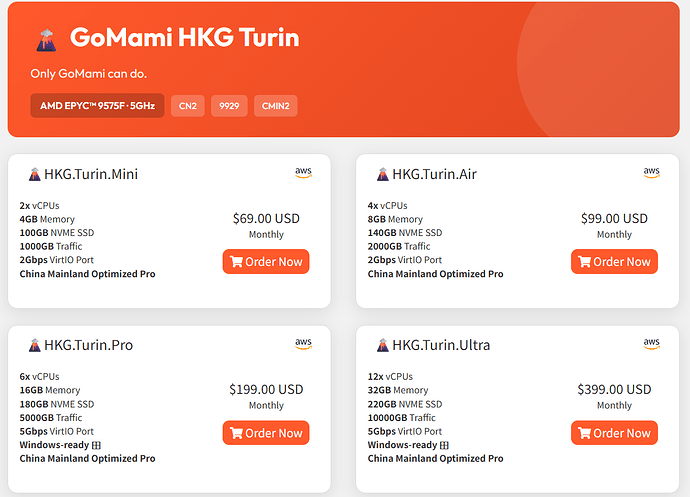
Task: Click the '8GB Memory' spec line
Action: click(x=395, y=219)
